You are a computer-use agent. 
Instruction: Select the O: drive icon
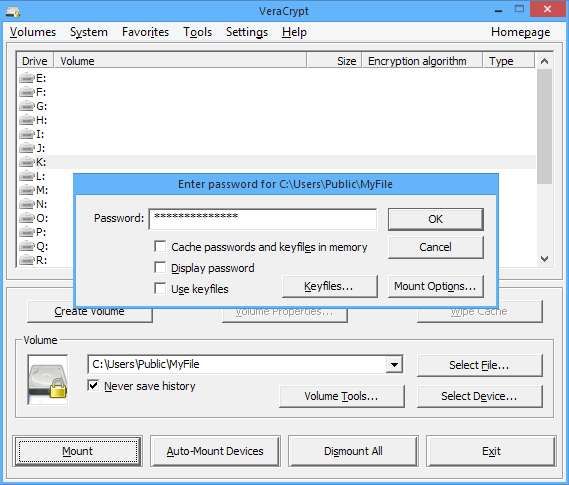point(27,218)
